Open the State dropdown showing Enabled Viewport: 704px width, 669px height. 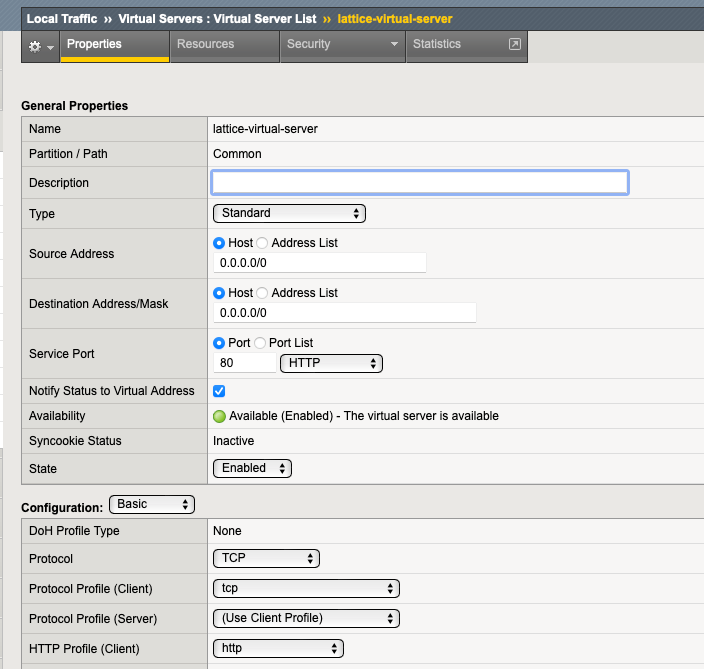[252, 468]
